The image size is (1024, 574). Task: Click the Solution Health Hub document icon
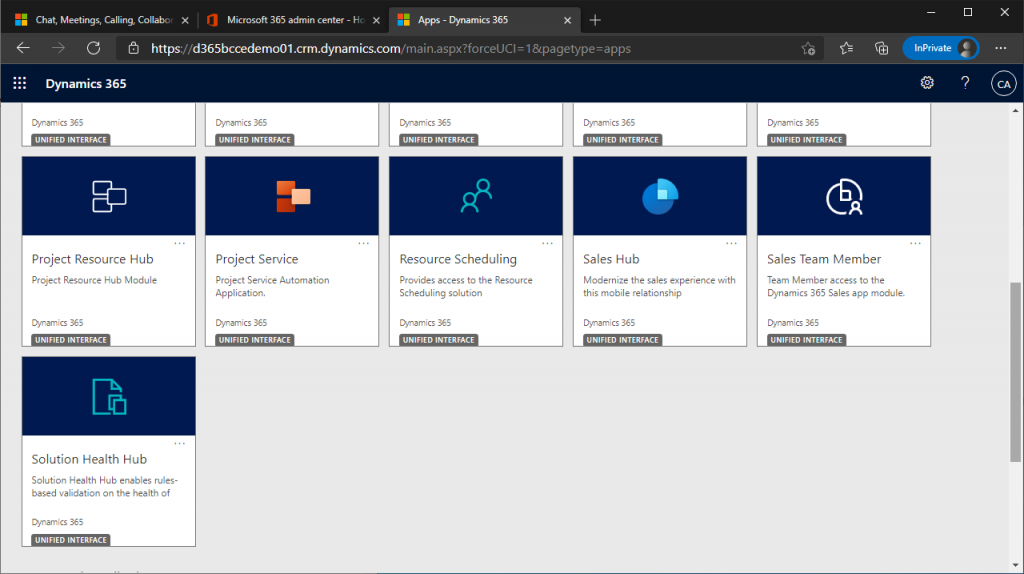coord(108,396)
